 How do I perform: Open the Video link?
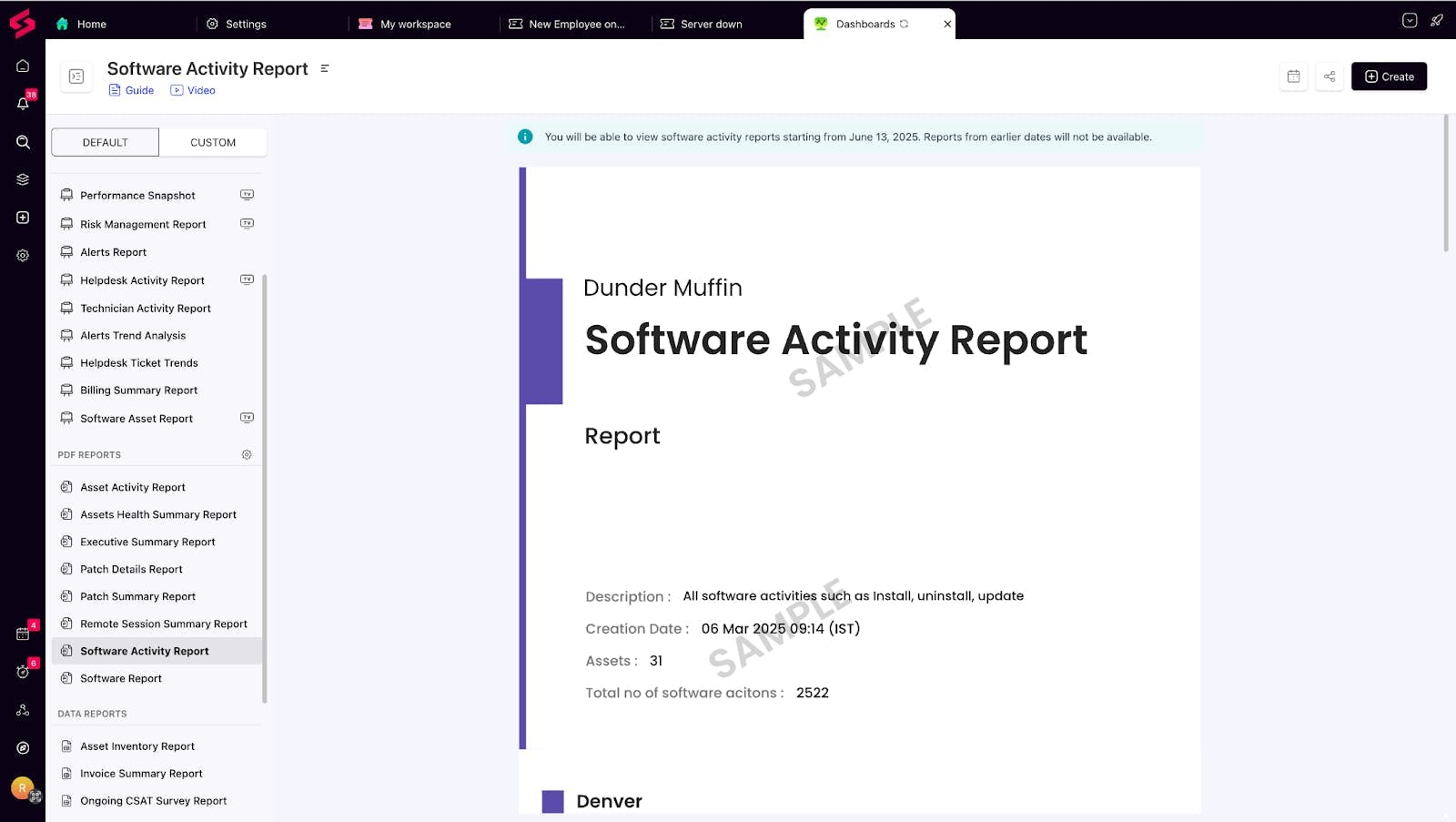click(x=193, y=90)
